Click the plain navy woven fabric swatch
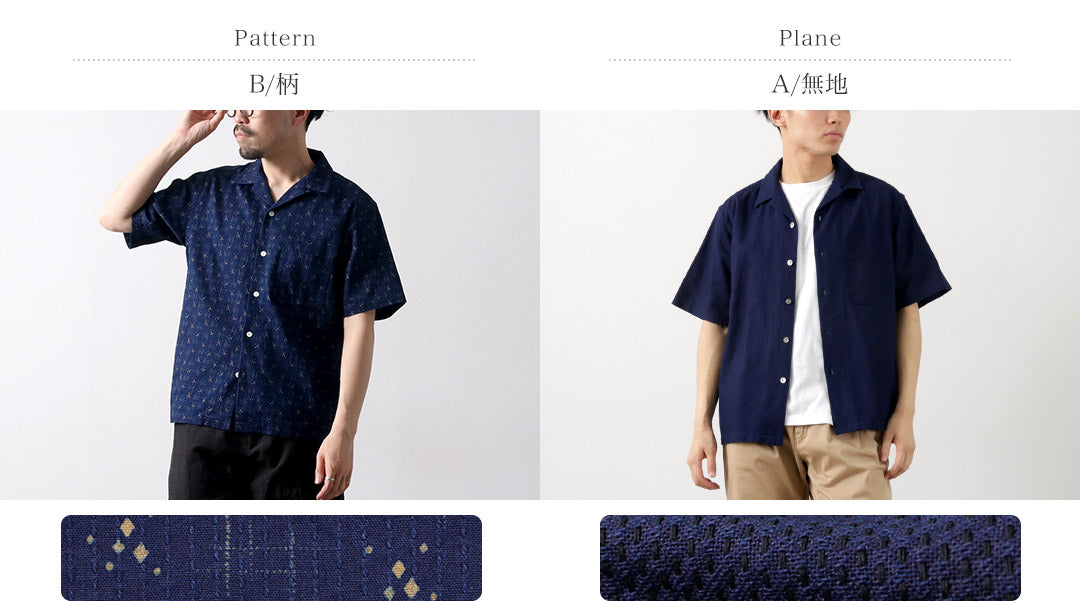1080x601 pixels. point(810,558)
